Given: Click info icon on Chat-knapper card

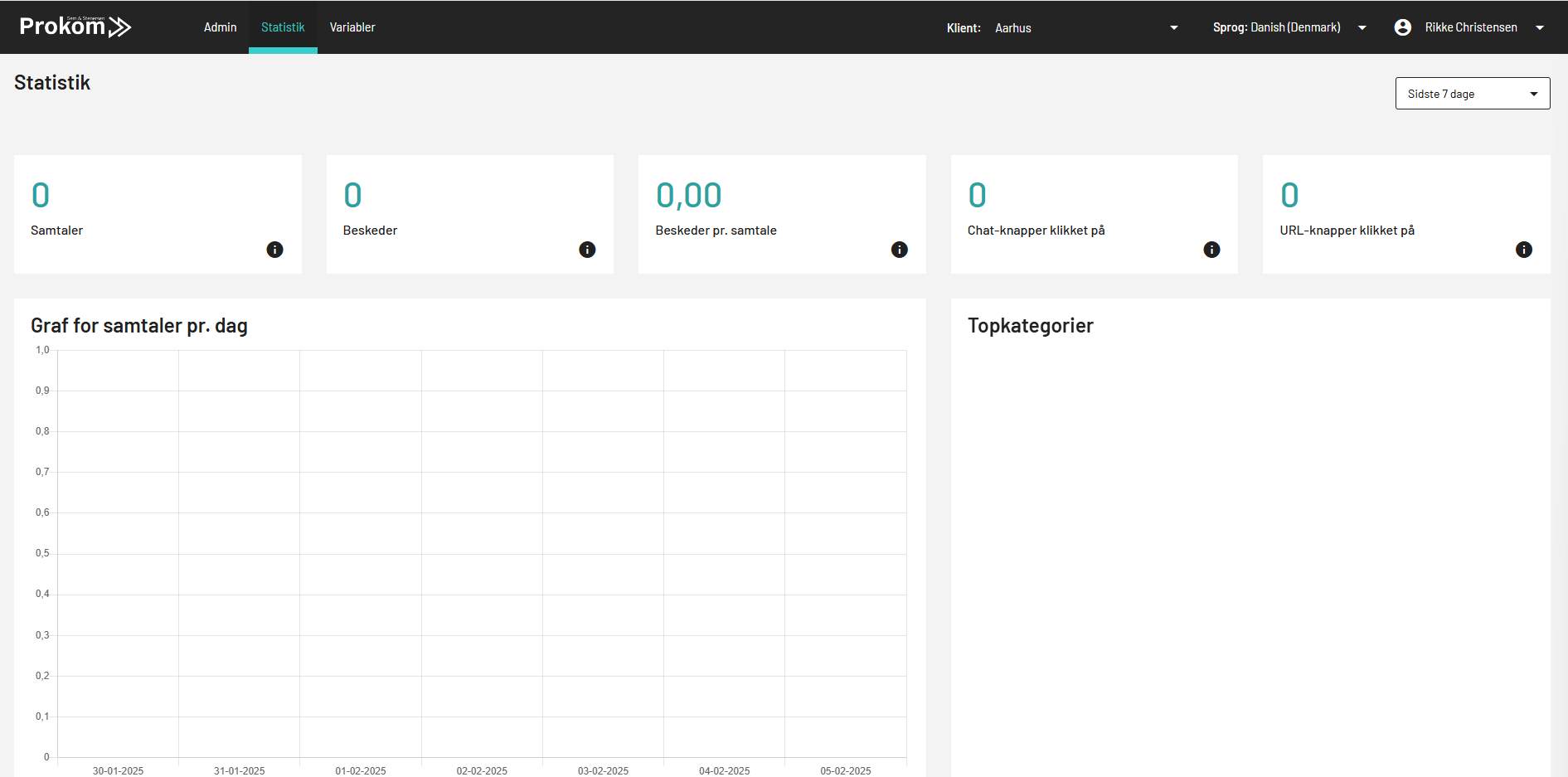Looking at the screenshot, I should point(1211,250).
